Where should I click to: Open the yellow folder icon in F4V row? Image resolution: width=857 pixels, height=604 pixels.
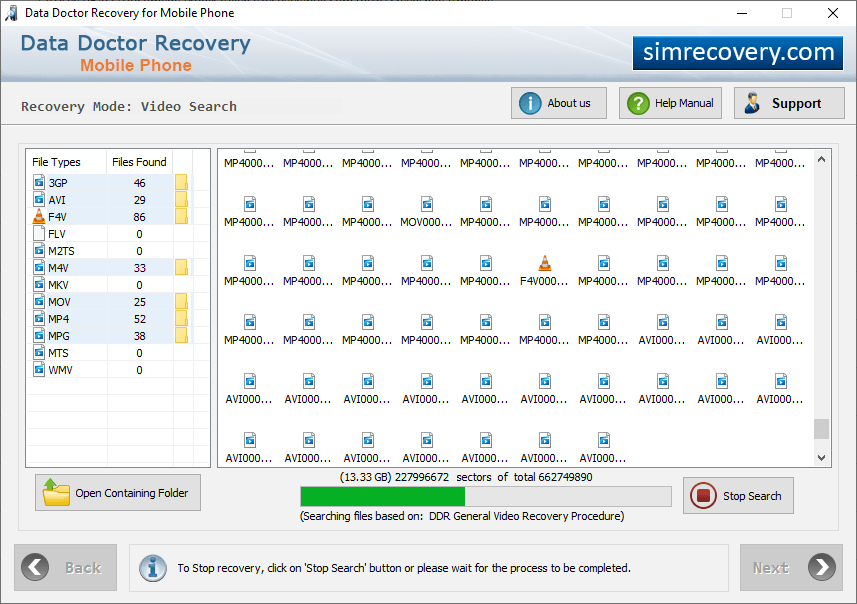[x=181, y=216]
